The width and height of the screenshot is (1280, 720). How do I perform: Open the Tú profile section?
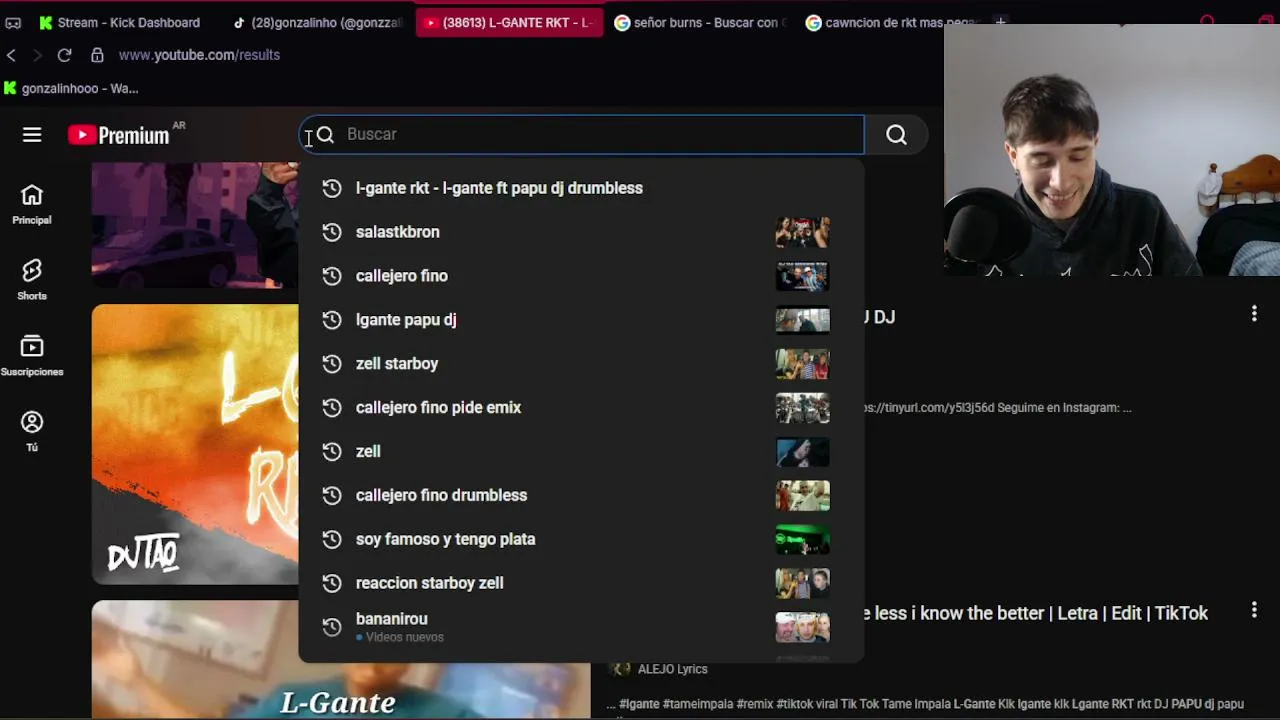(32, 432)
